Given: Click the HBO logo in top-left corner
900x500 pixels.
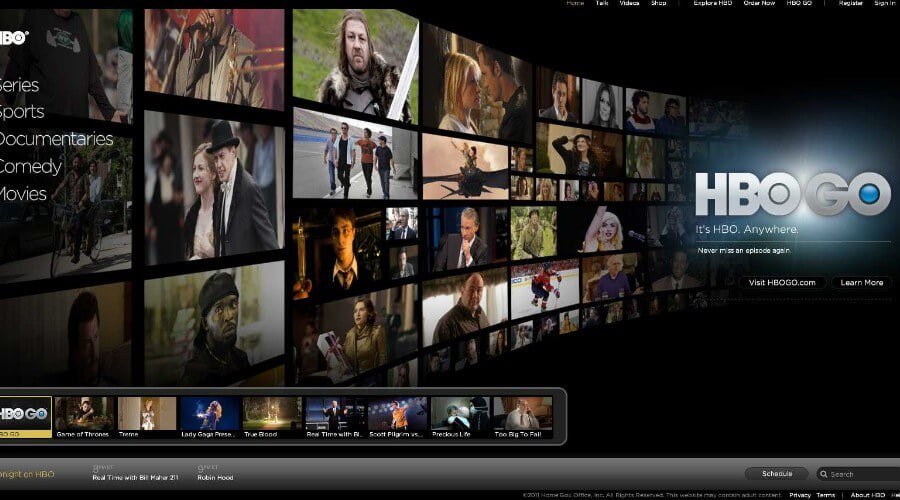Looking at the screenshot, I should (14, 38).
